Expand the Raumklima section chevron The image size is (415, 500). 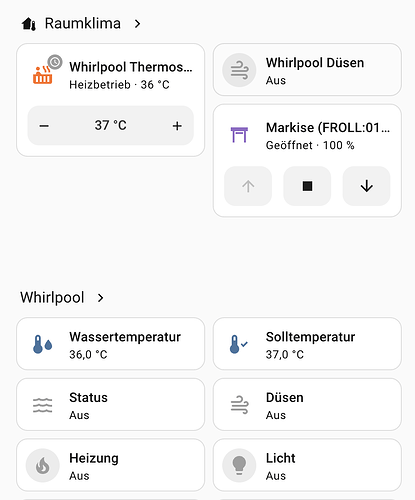137,24
